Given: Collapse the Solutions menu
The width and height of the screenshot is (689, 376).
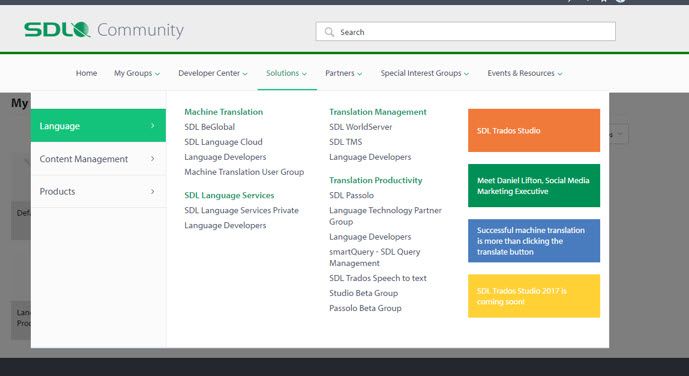Looking at the screenshot, I should [286, 73].
